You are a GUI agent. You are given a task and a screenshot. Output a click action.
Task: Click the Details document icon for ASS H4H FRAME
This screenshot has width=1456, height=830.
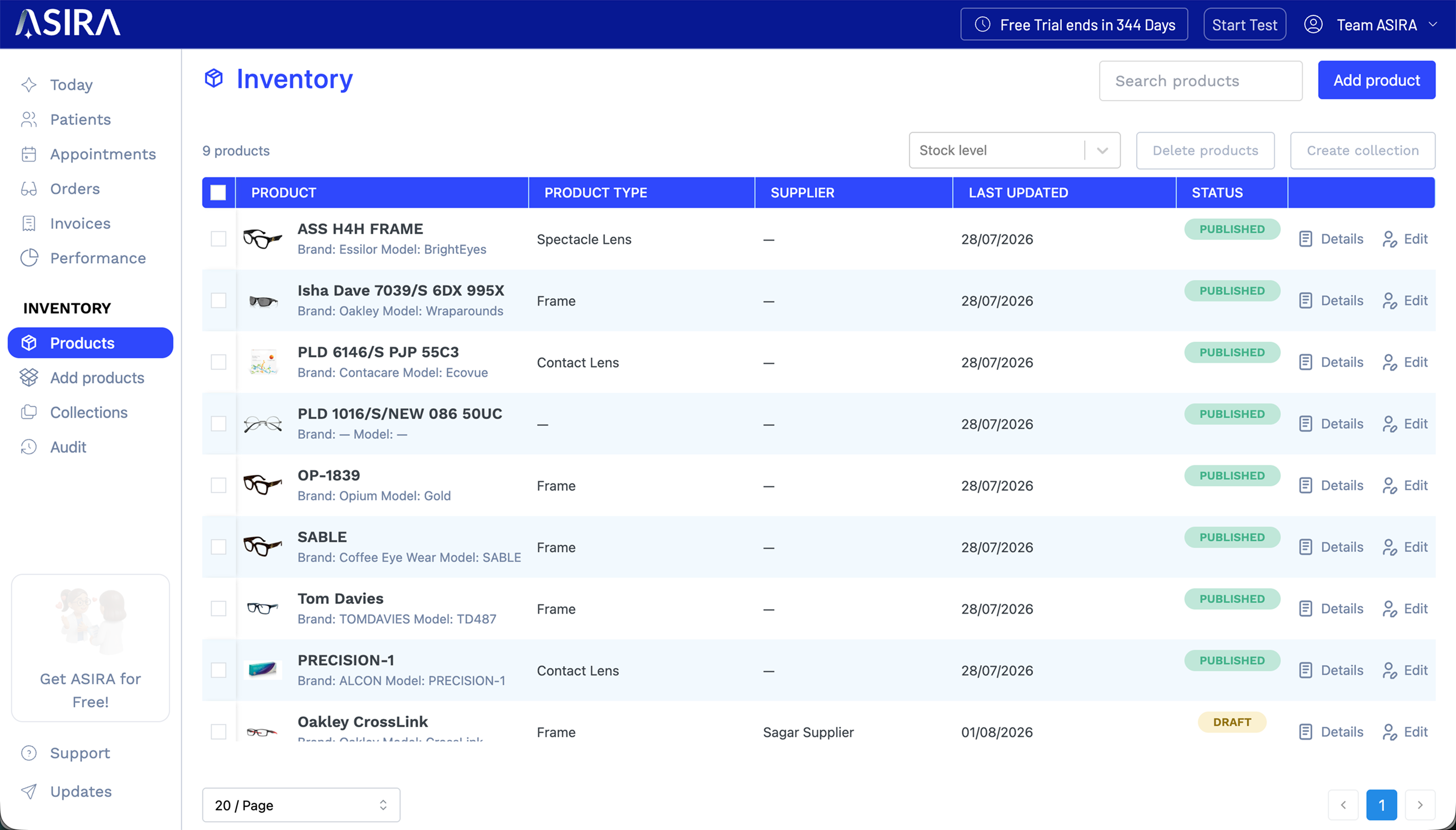(1305, 239)
